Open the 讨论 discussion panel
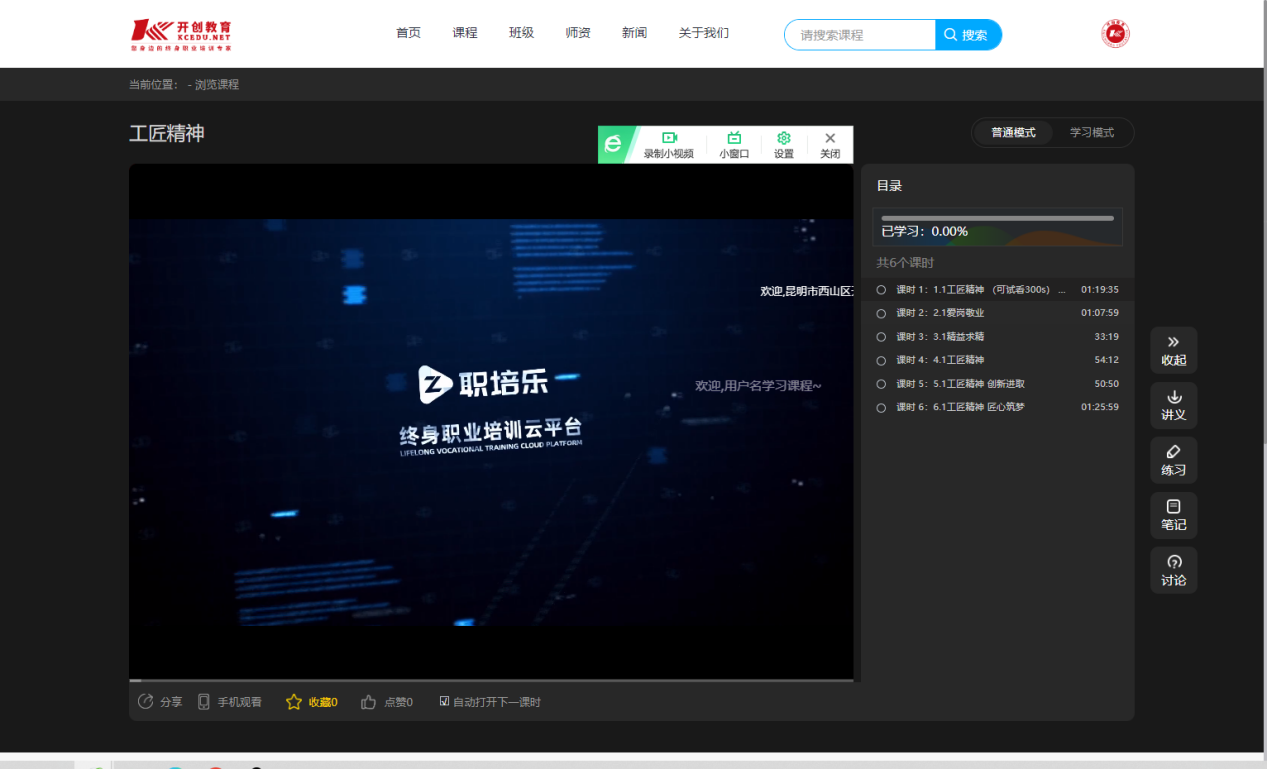 tap(1174, 570)
